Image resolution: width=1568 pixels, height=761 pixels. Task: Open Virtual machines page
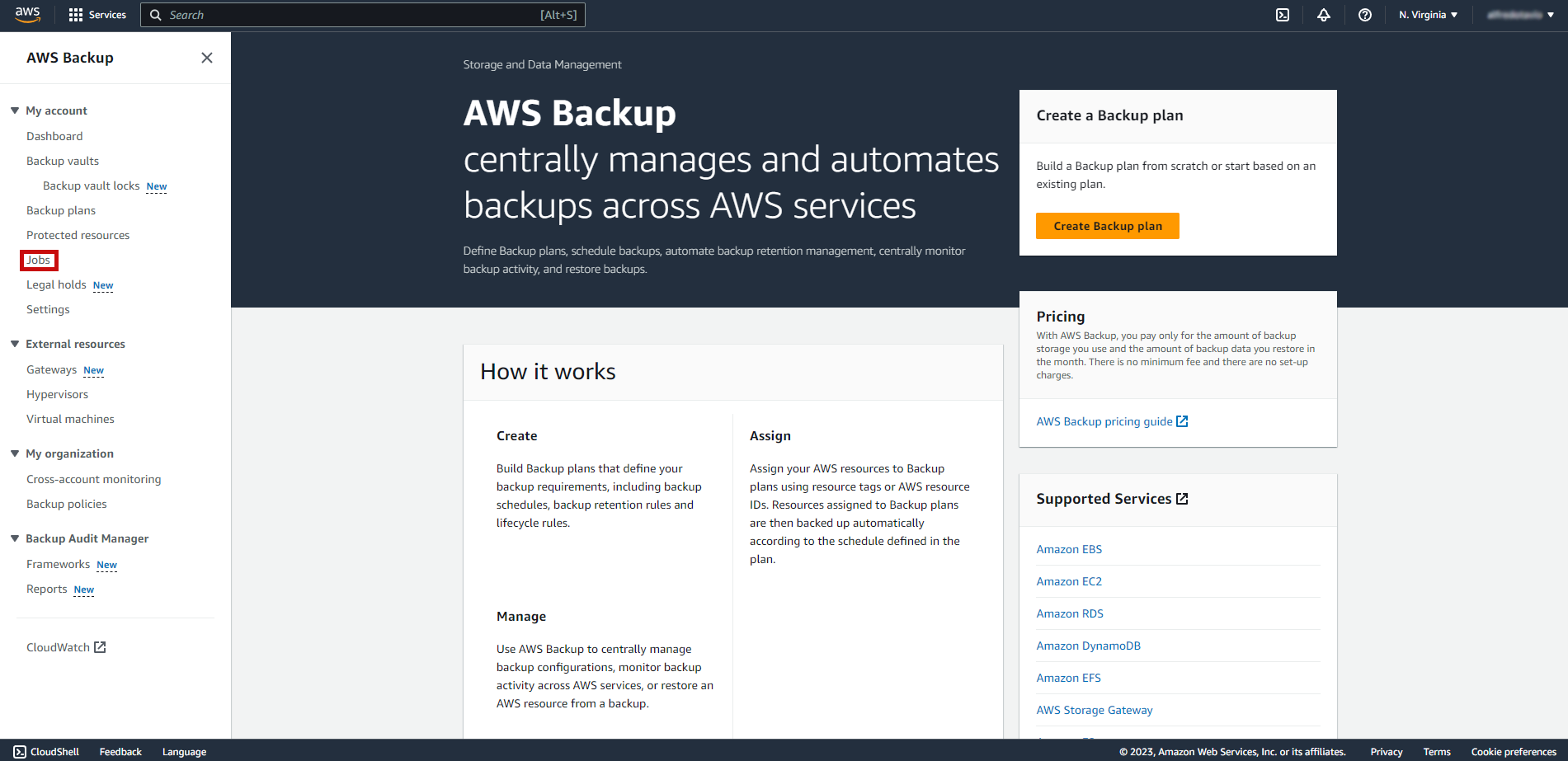tap(70, 419)
